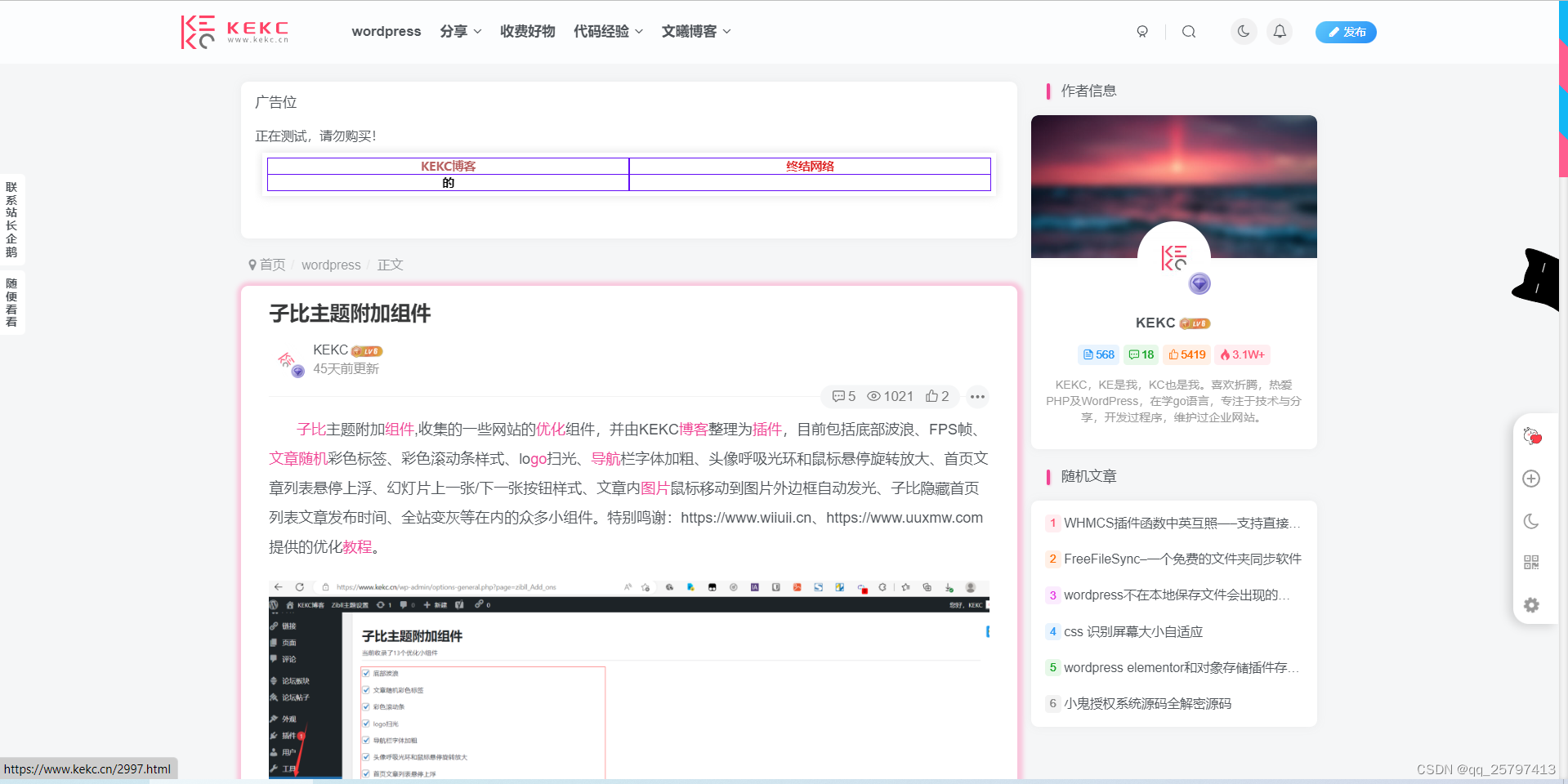The image size is (1568, 784).
Task: Click the LV6 badge in author card
Action: 1195,323
